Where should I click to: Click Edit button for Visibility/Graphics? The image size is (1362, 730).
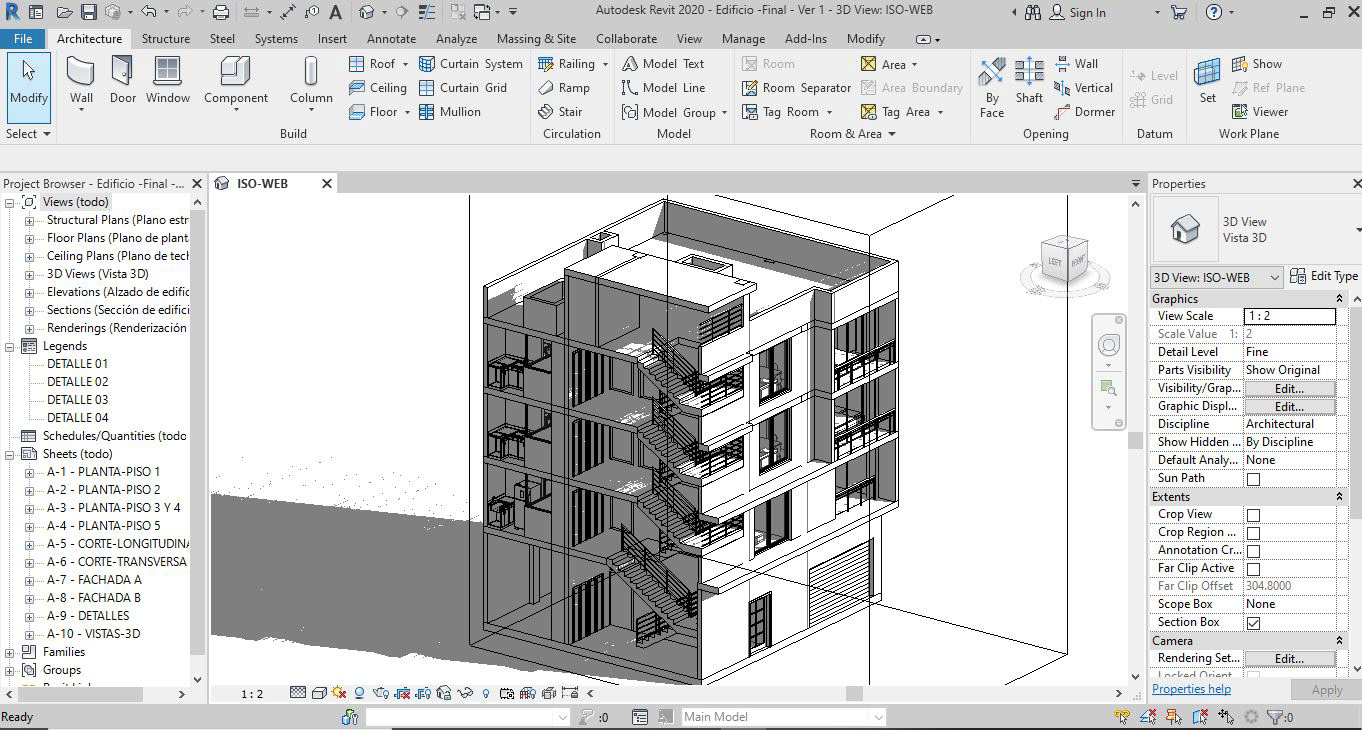click(1289, 389)
